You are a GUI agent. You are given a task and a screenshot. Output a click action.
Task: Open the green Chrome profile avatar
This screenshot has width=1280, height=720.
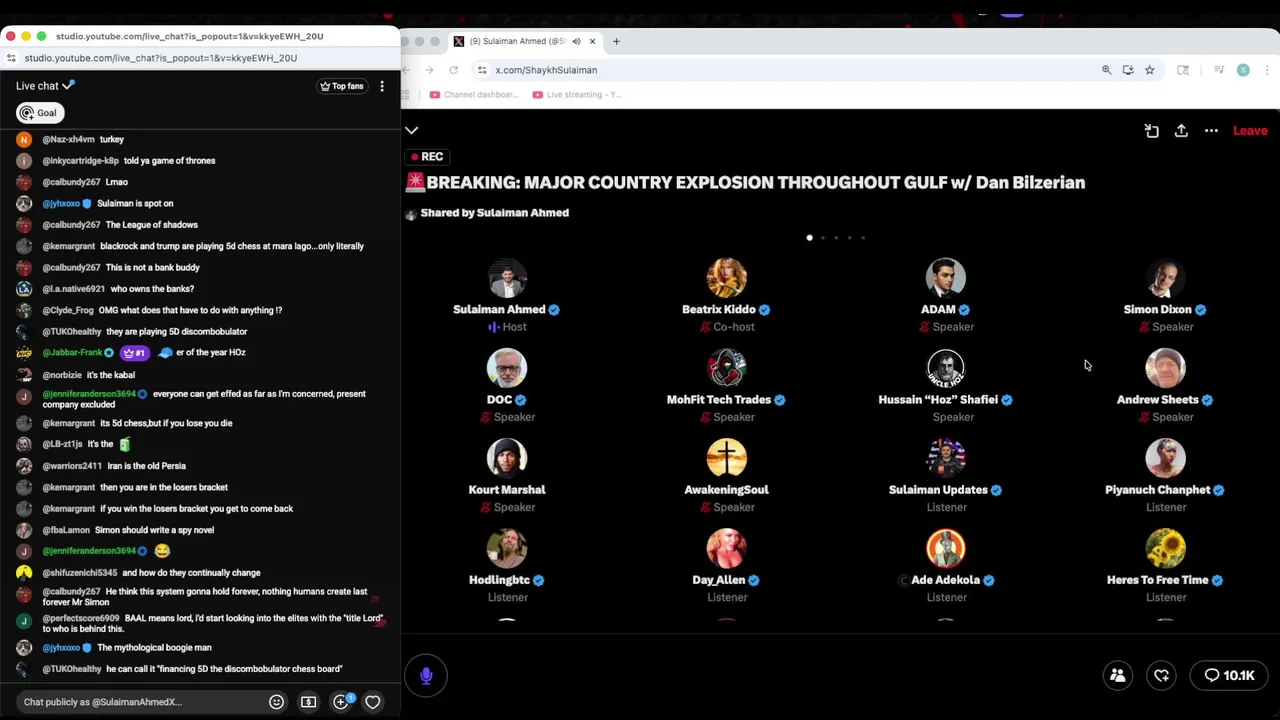coord(1243,70)
